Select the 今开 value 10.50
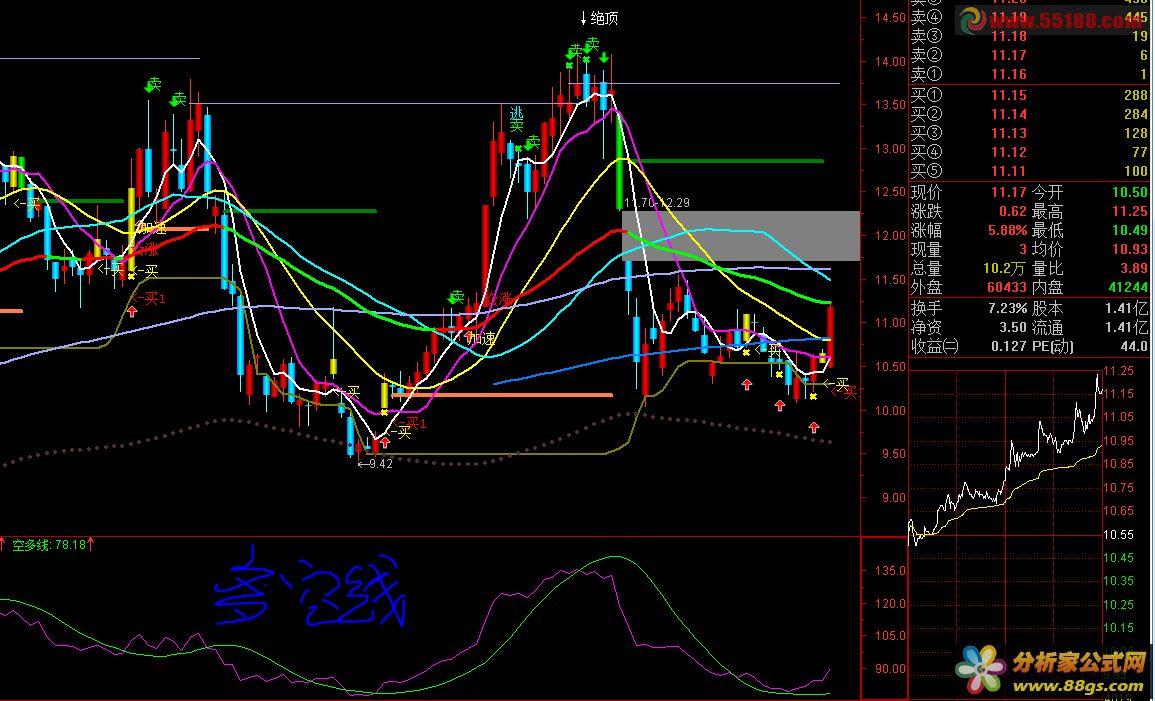Screen dimensions: 1155x701 point(1130,193)
